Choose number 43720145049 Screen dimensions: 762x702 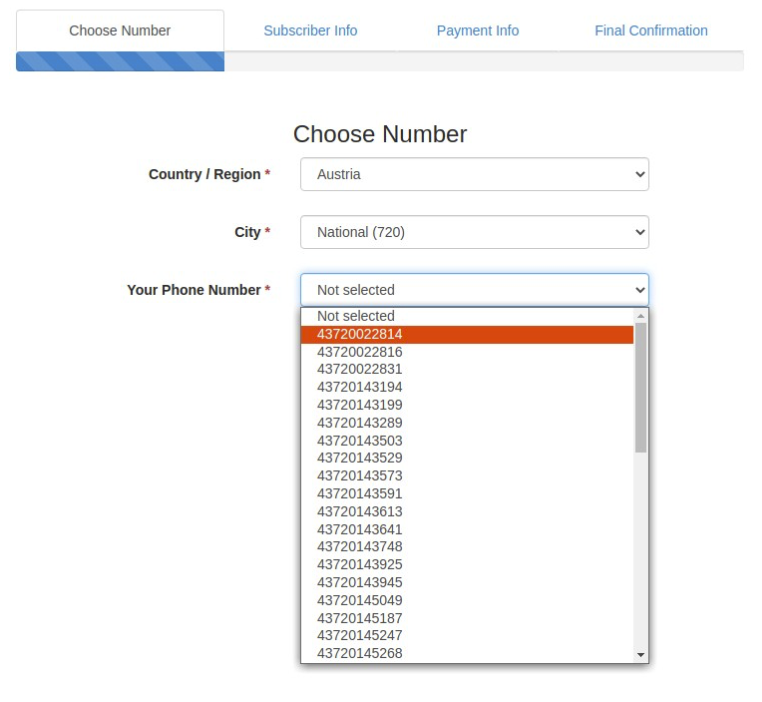click(467, 600)
